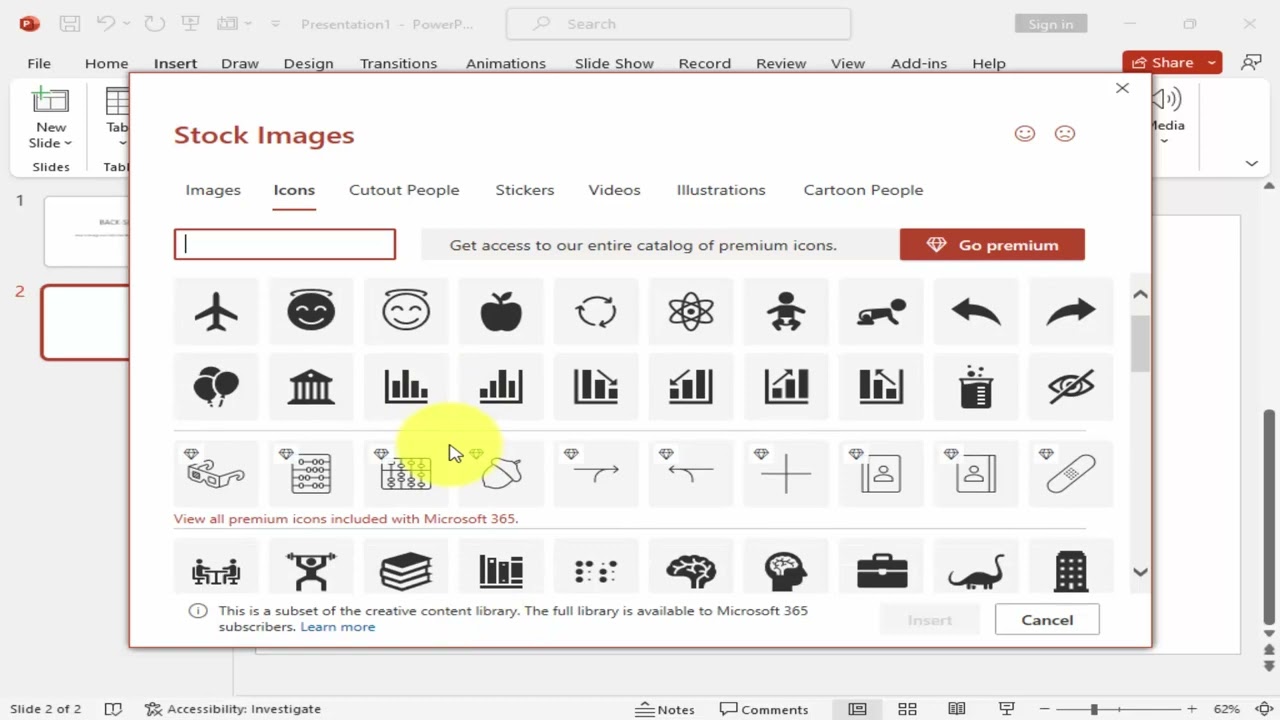
Task: Click the zoom in plus button
Action: click(x=1191, y=709)
